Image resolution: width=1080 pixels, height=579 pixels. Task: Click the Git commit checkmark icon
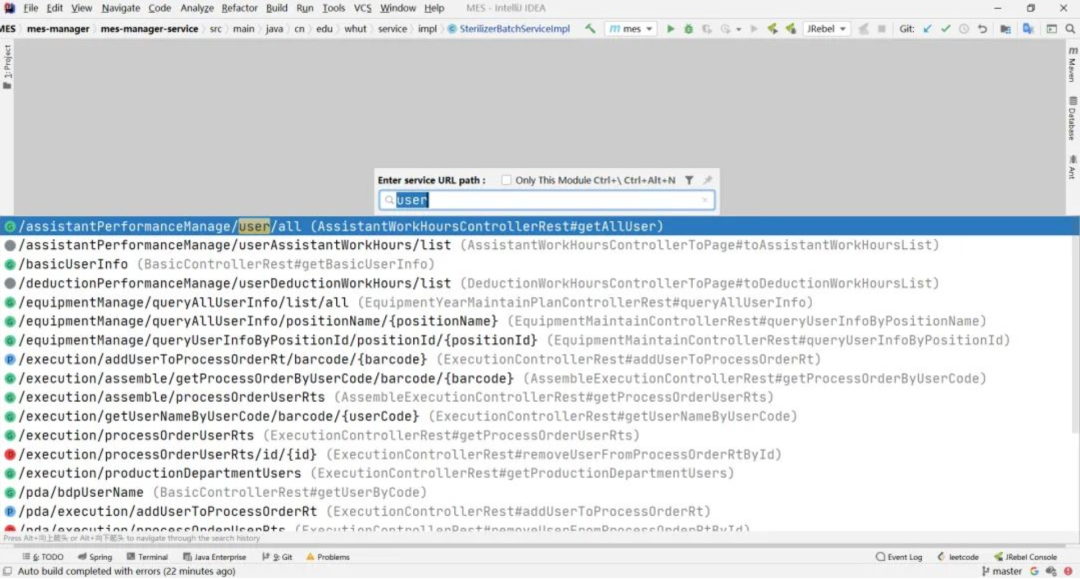pyautogui.click(x=946, y=29)
